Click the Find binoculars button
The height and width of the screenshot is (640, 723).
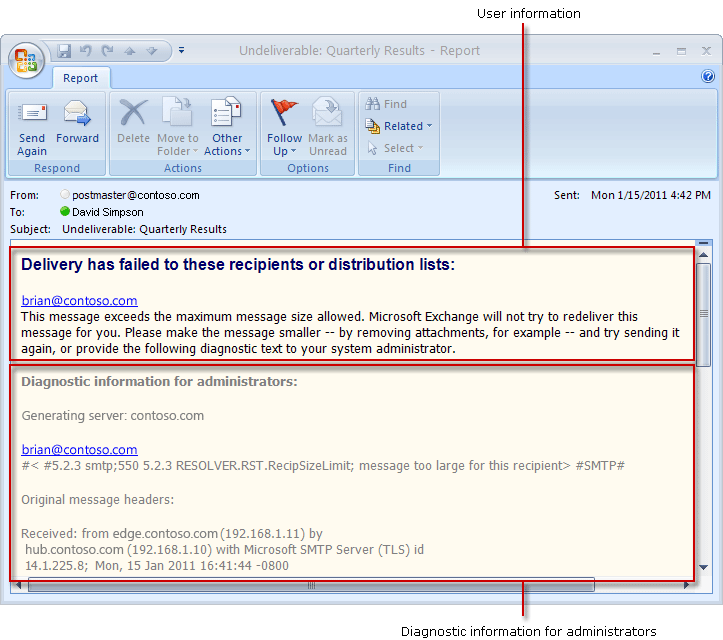pyautogui.click(x=386, y=104)
